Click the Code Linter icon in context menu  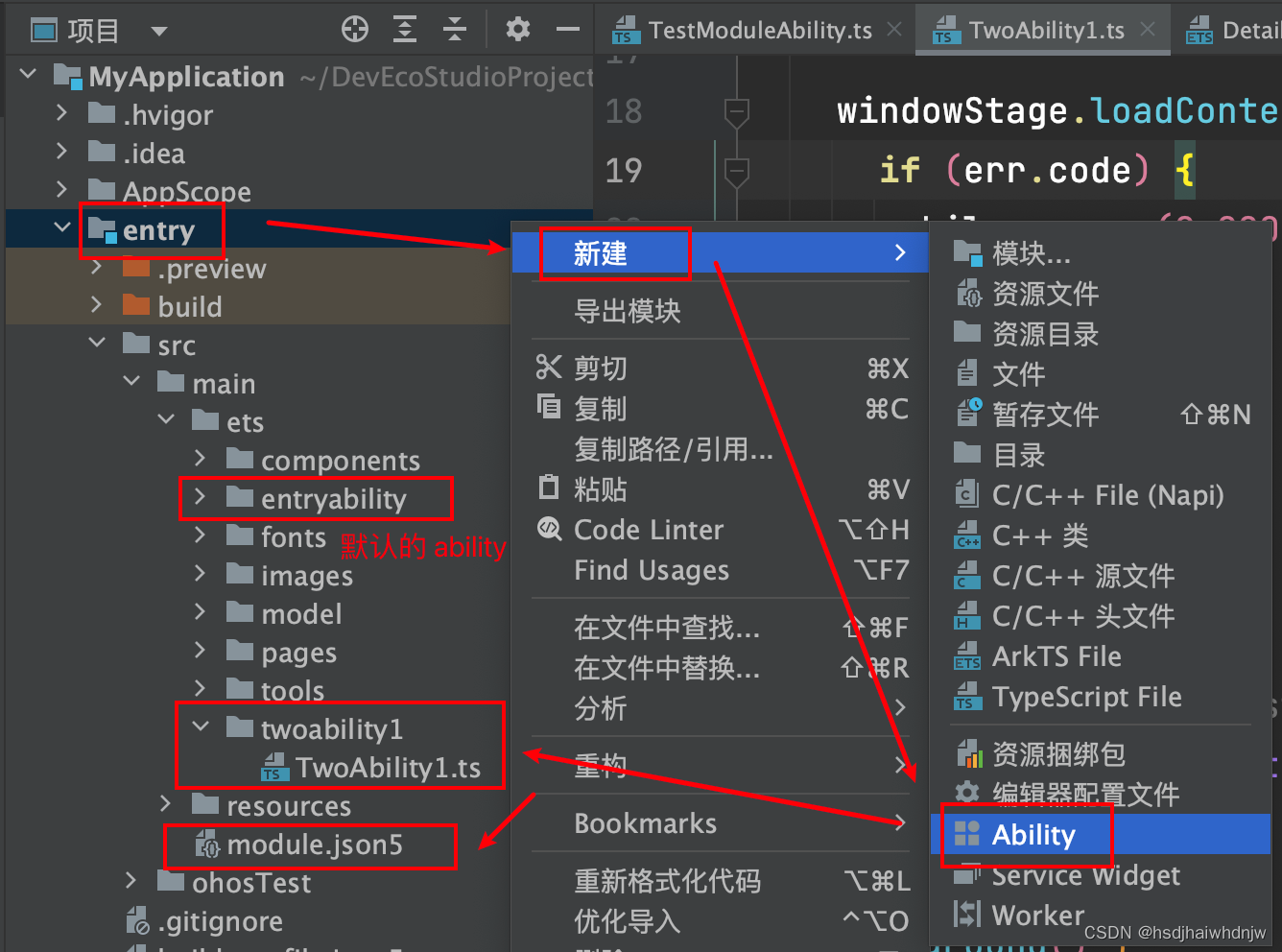coord(548,529)
